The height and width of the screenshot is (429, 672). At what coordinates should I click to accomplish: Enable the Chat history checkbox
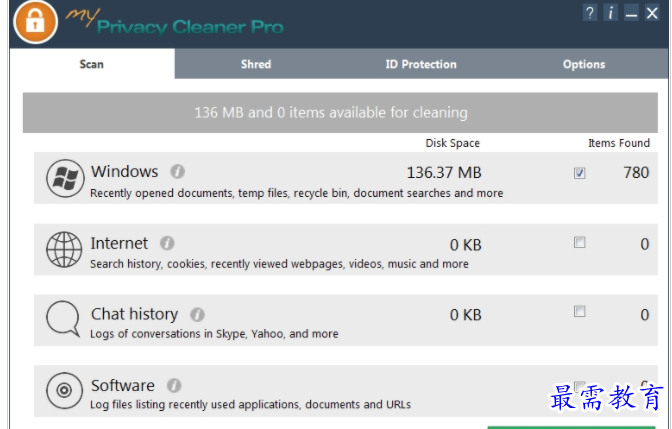[x=580, y=312]
